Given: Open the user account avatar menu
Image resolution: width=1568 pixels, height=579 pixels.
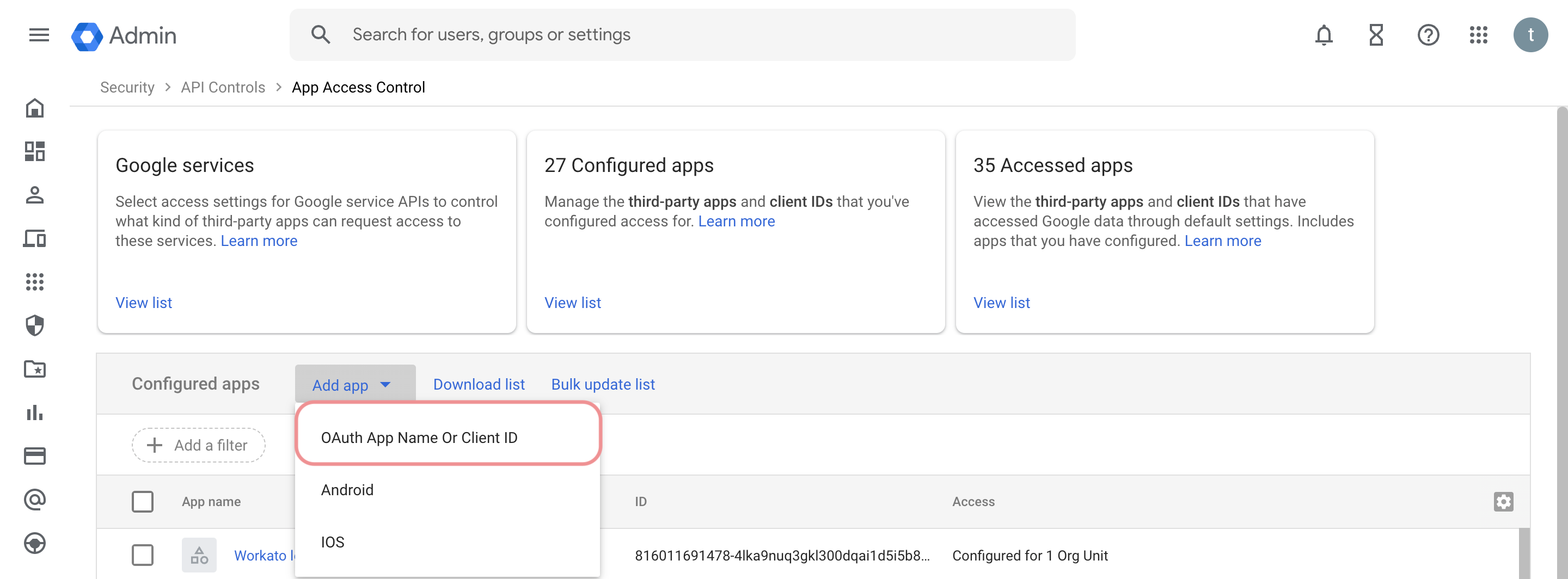Looking at the screenshot, I should pos(1530,35).
